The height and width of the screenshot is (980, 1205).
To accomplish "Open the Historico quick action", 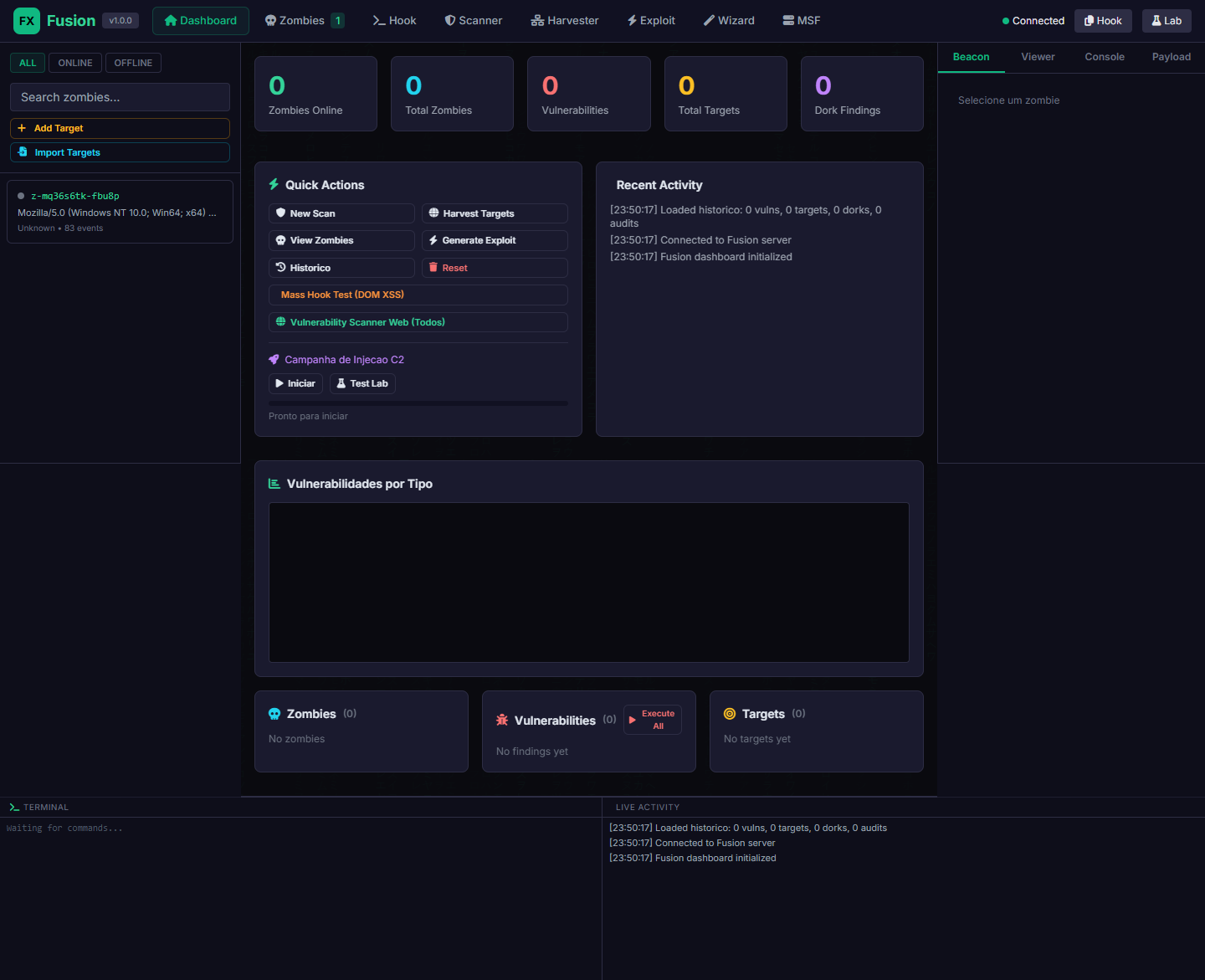I will click(341, 268).
